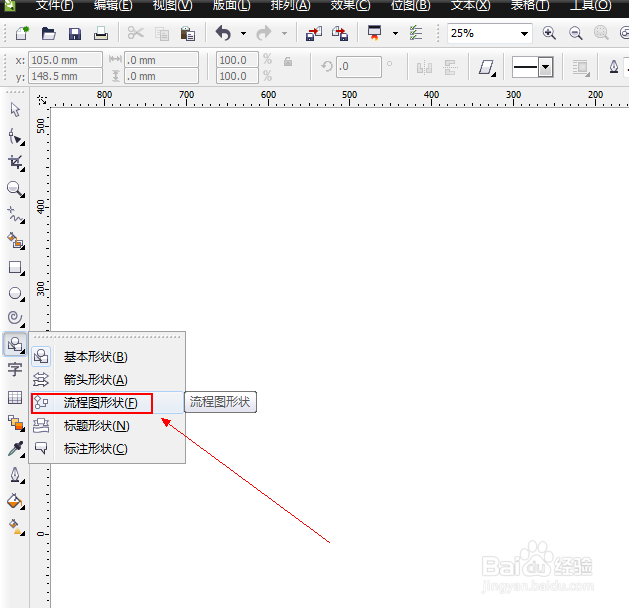This screenshot has width=629, height=608.
Task: Choose 流程图形状(F) from the flyout
Action: 108,403
